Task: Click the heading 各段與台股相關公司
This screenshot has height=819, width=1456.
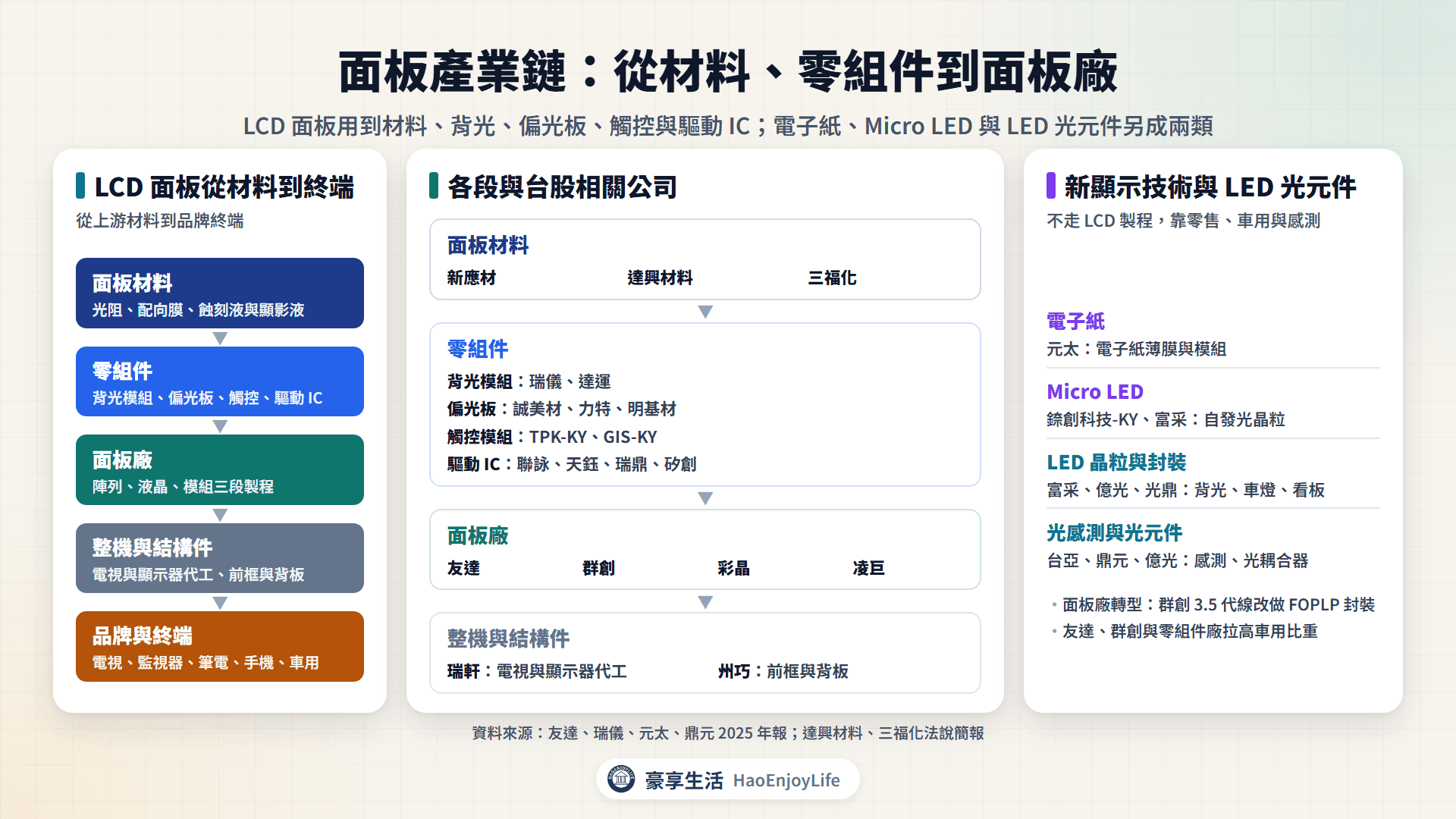Action: (x=562, y=187)
